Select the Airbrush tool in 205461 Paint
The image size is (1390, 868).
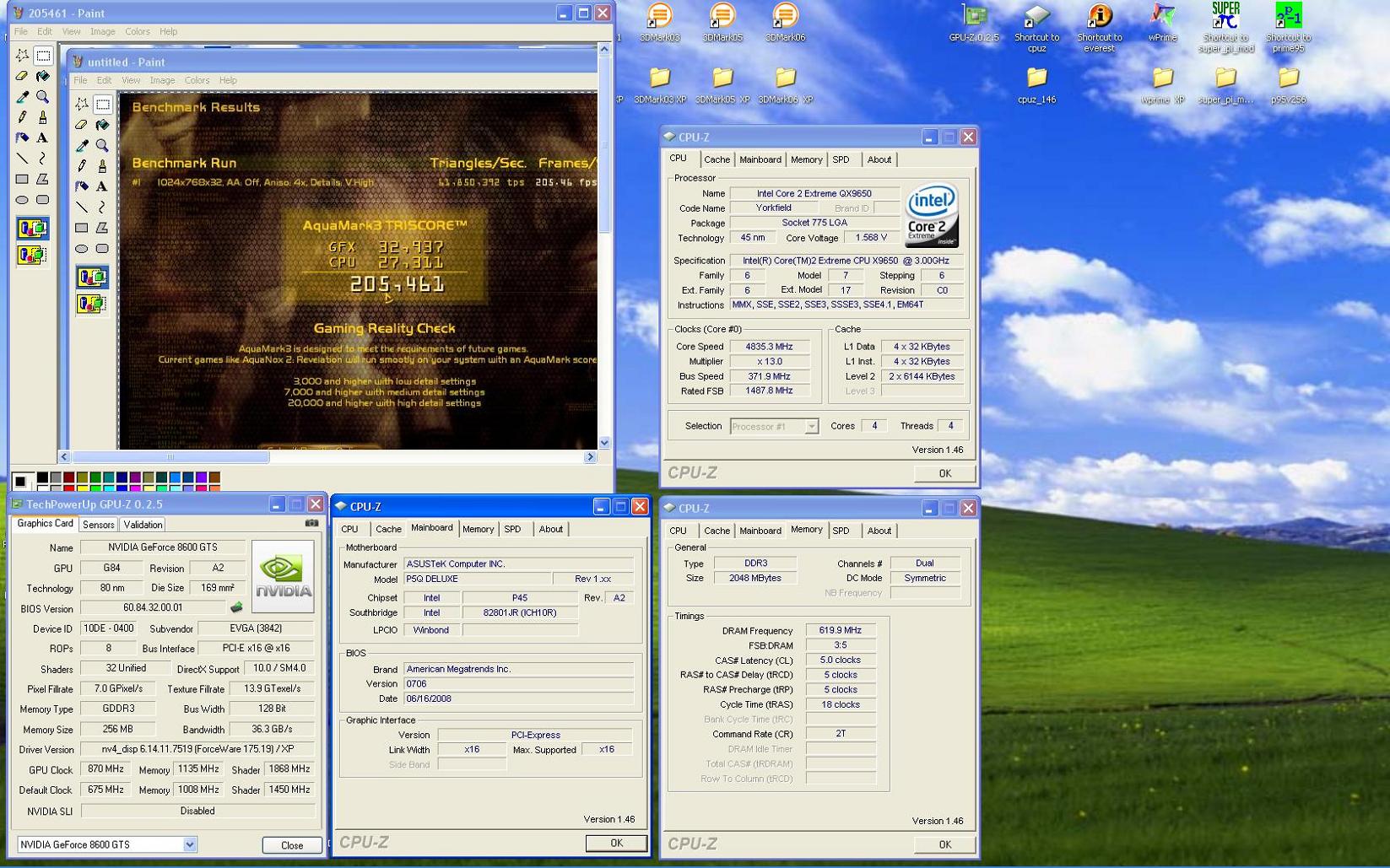(x=22, y=137)
